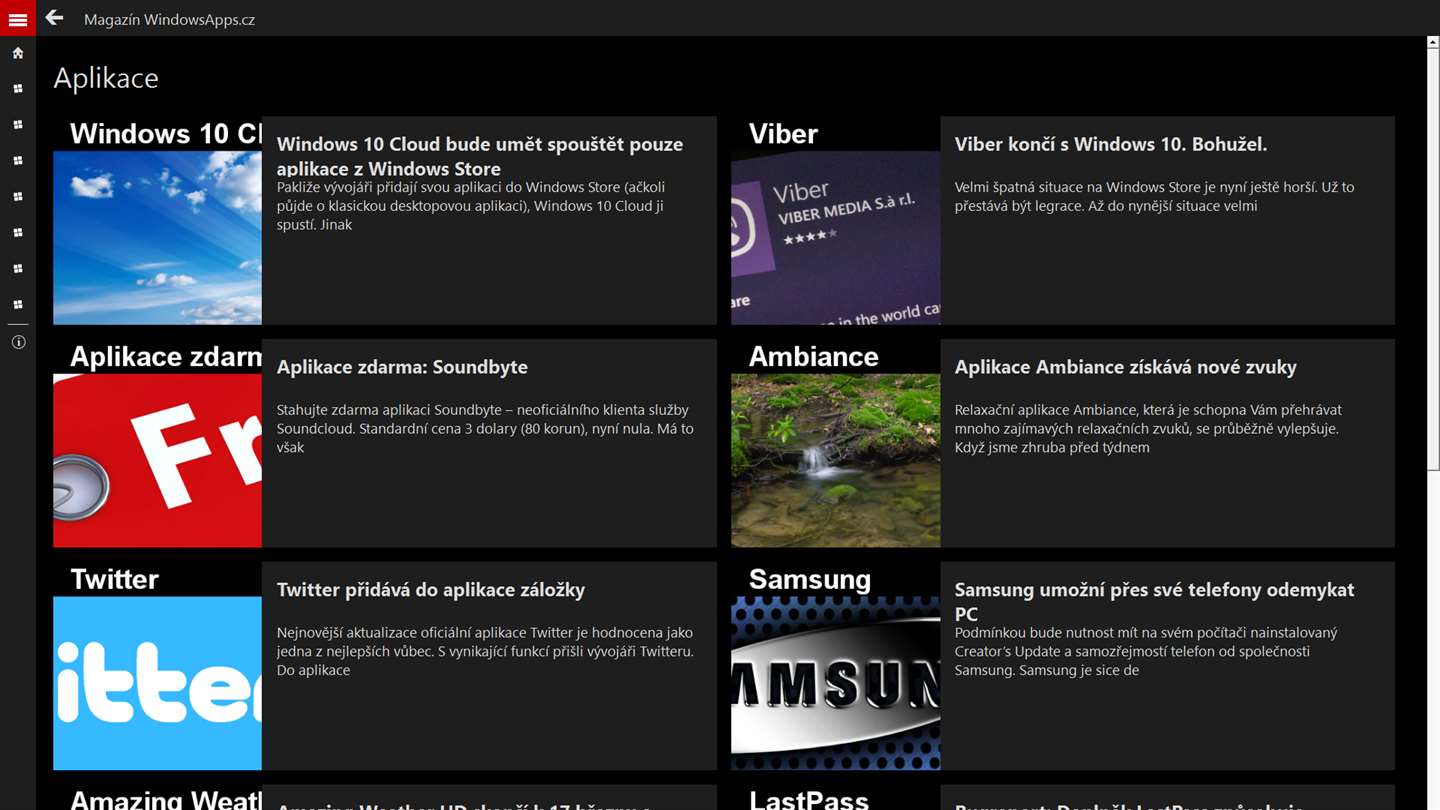Select the 'Relaxační aplikace Ambiance' excerpt

1148,428
